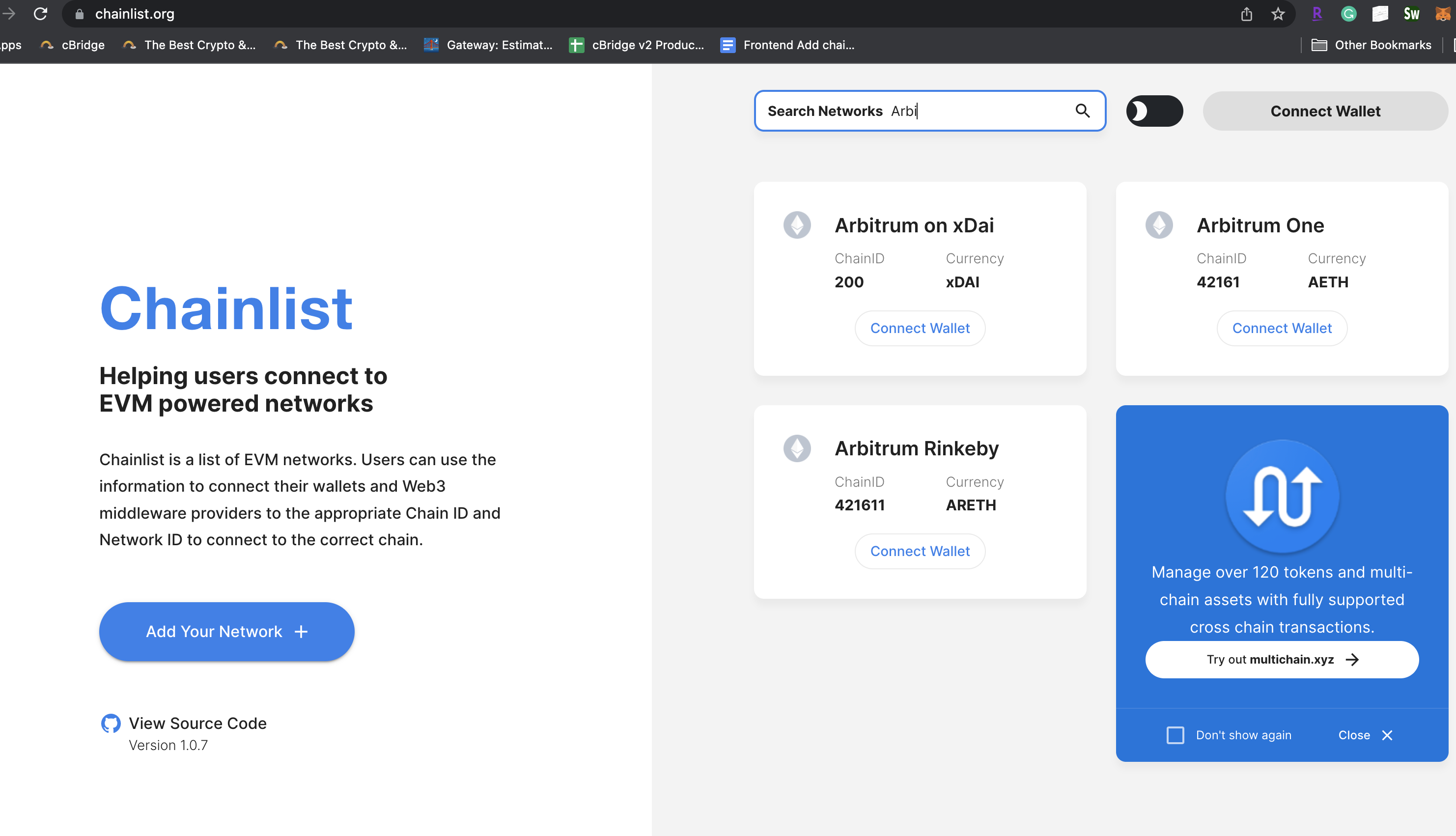Click the Arbitrum on xDai Ethereum icon

[x=797, y=225]
